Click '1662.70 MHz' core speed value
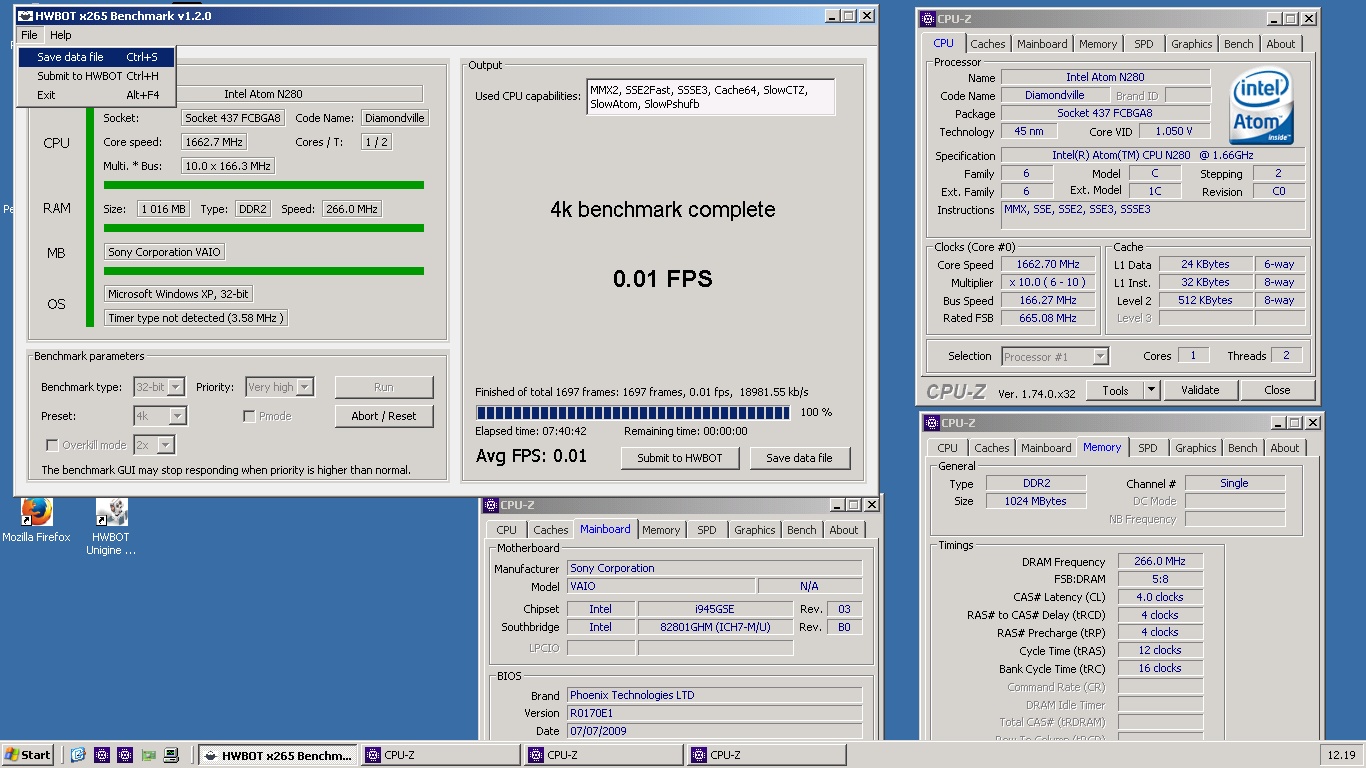The image size is (1366, 768). [x=1047, y=264]
